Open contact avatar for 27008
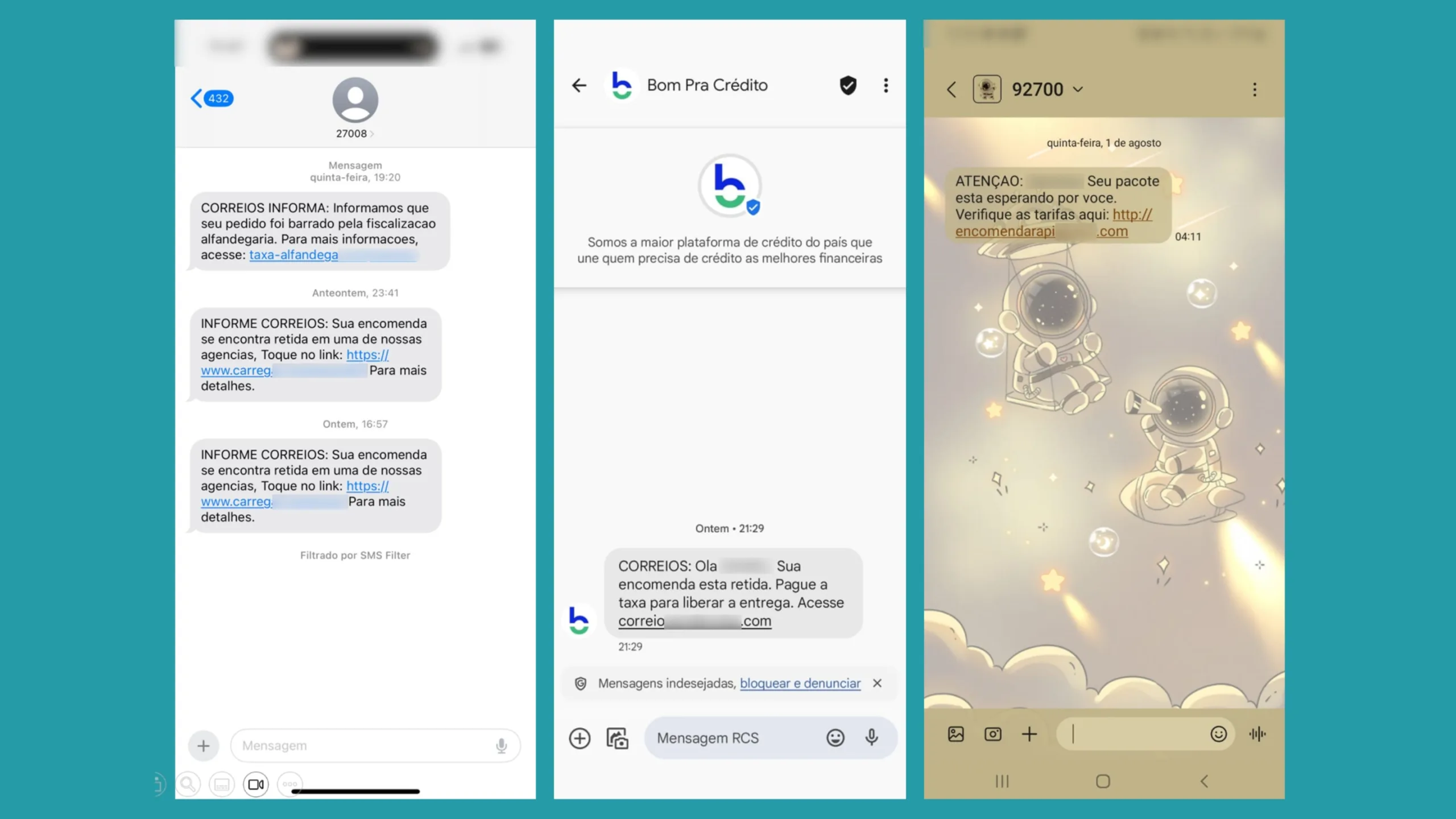 tap(355, 100)
